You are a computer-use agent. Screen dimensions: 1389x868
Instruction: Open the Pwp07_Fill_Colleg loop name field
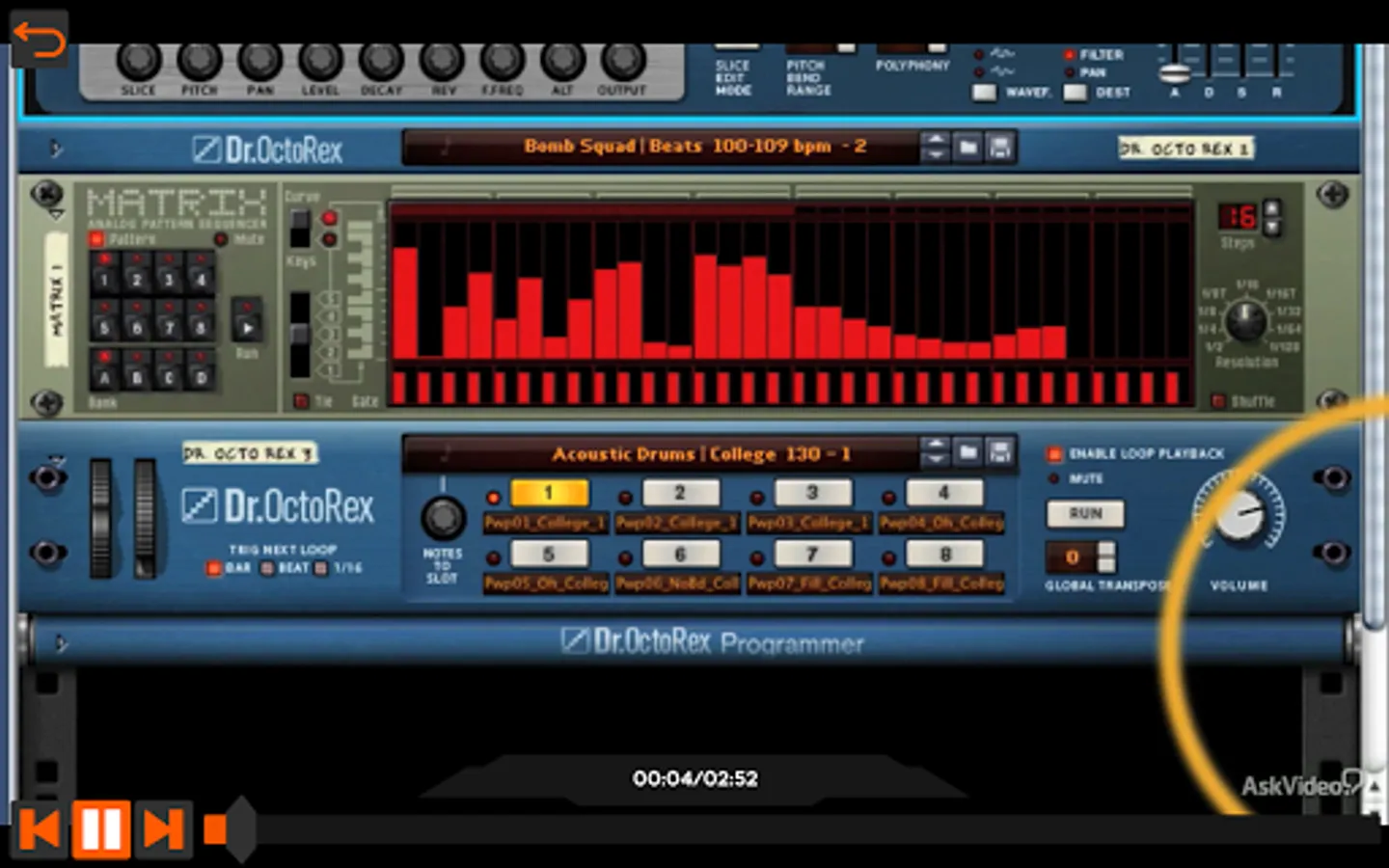pos(810,583)
